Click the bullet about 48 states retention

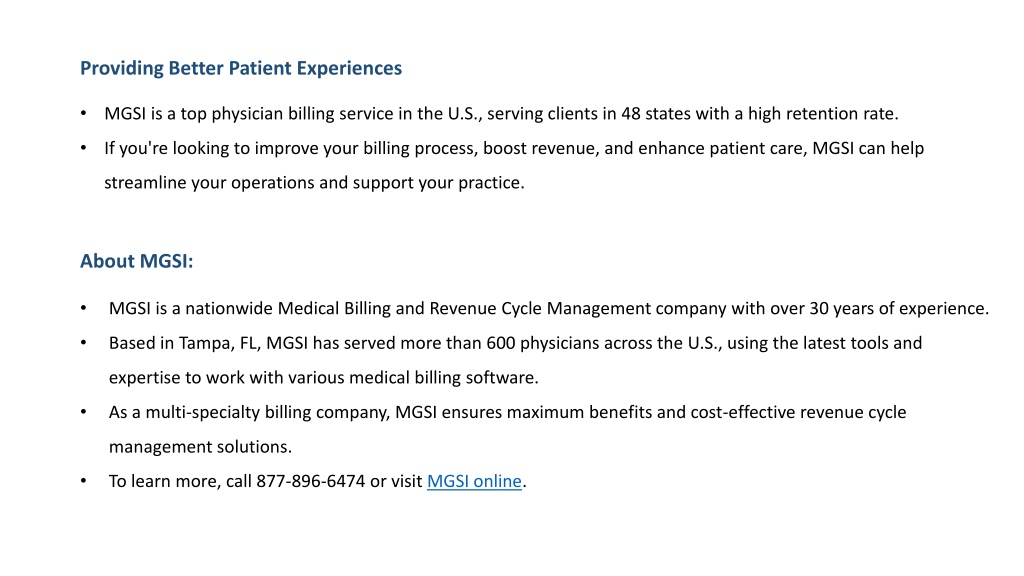(501, 114)
